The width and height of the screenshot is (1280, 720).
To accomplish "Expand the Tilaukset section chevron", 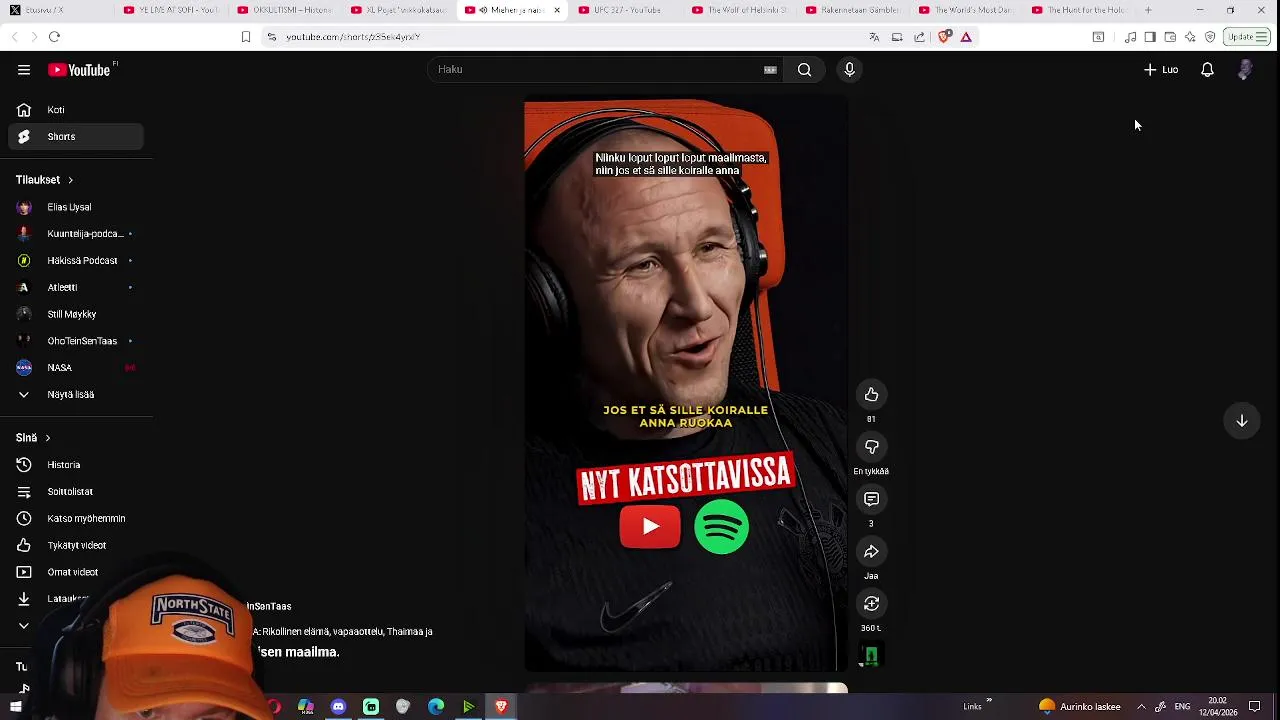I will pos(70,180).
